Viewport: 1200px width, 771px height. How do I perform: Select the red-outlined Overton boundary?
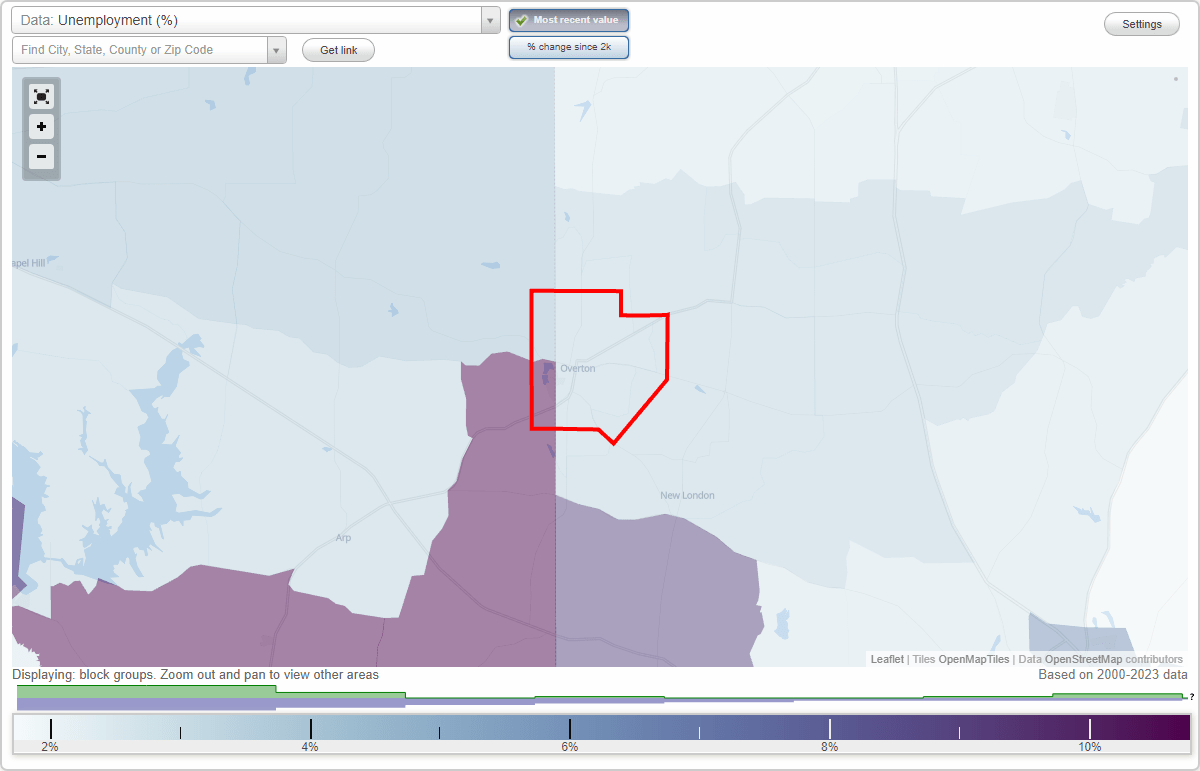point(590,360)
